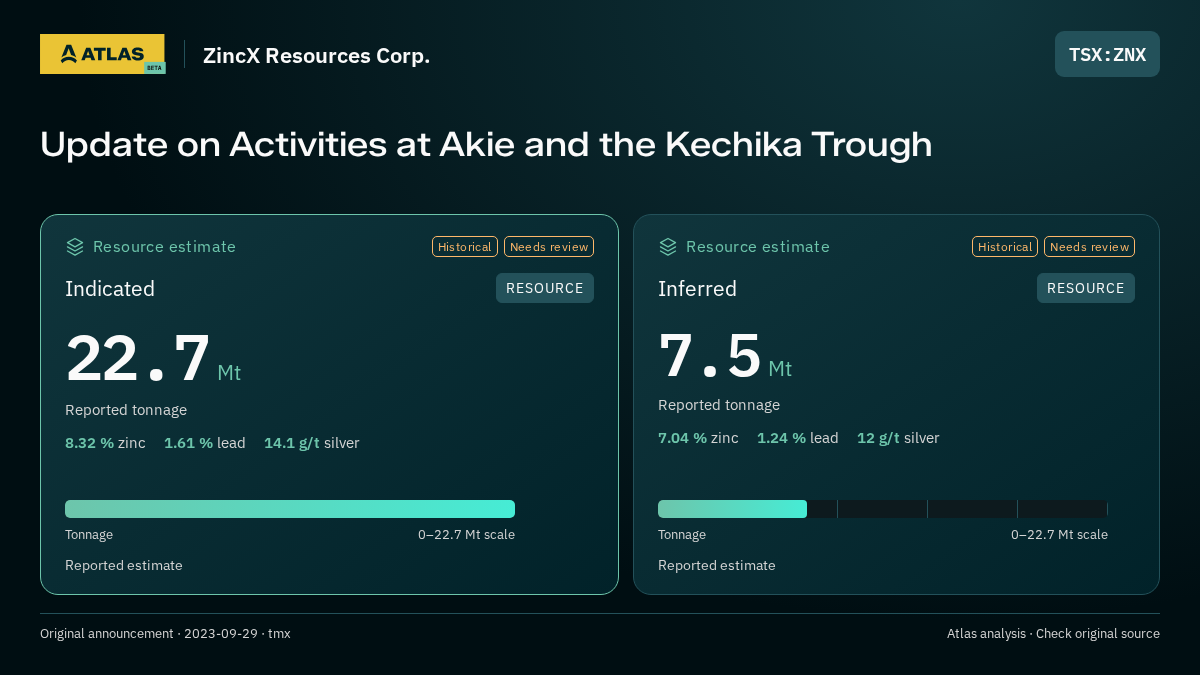
Task: Click the 7.5 Mt tonnage value
Action: tap(725, 357)
